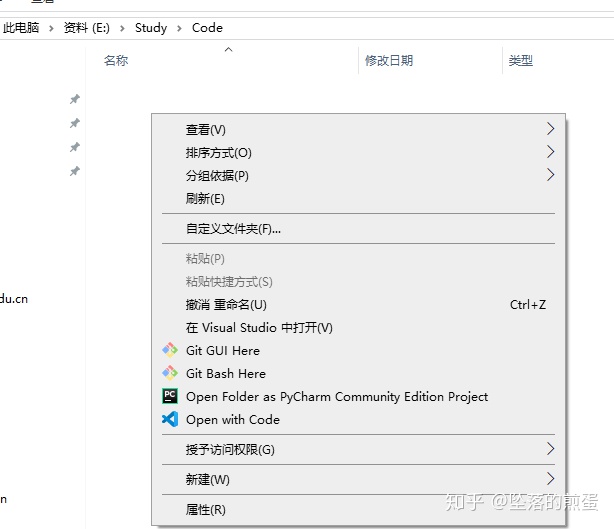The image size is (614, 529).
Task: Expand arrow next to 查看(V)
Action: click(551, 128)
